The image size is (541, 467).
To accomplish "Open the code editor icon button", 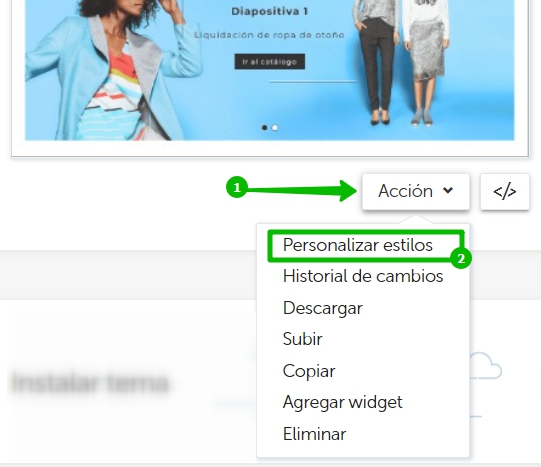I will 505,191.
